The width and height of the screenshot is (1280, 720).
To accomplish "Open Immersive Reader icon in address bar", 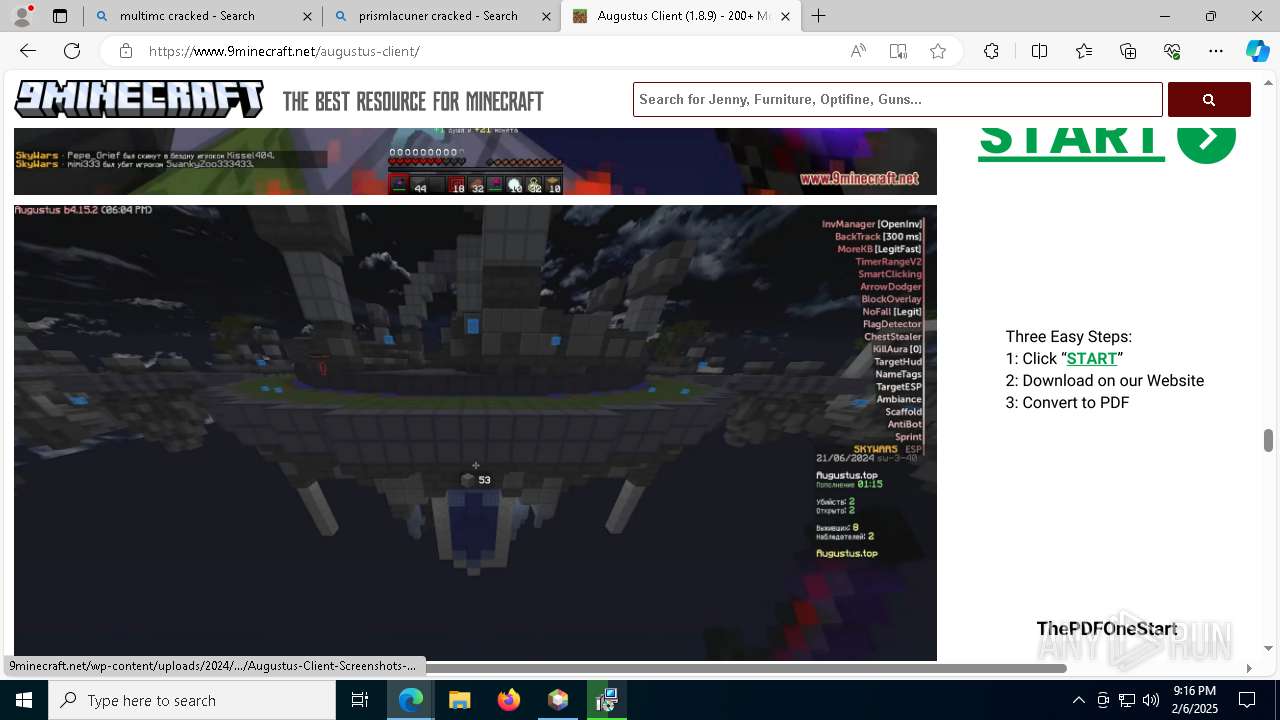I will coord(898,51).
